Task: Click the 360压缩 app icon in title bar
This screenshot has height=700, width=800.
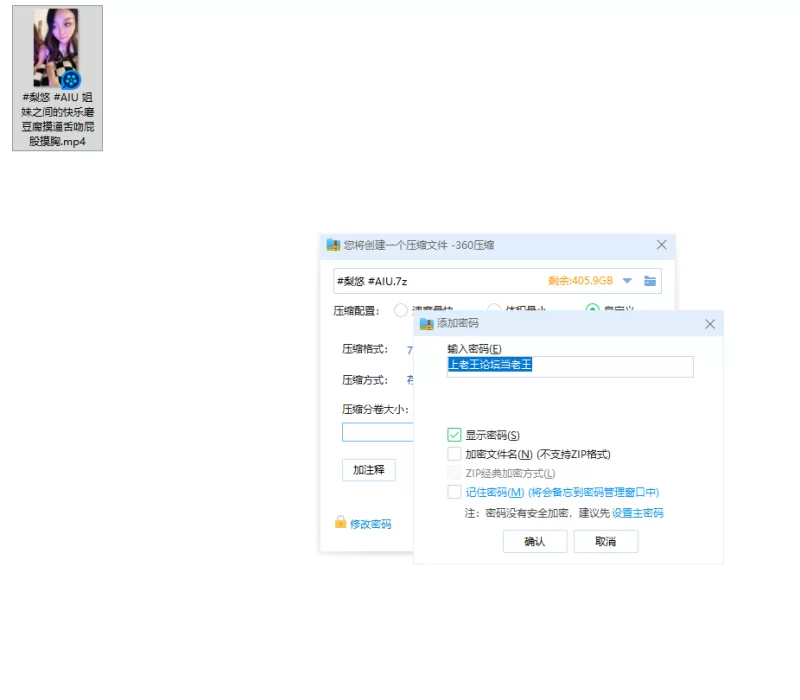Action: click(333, 245)
